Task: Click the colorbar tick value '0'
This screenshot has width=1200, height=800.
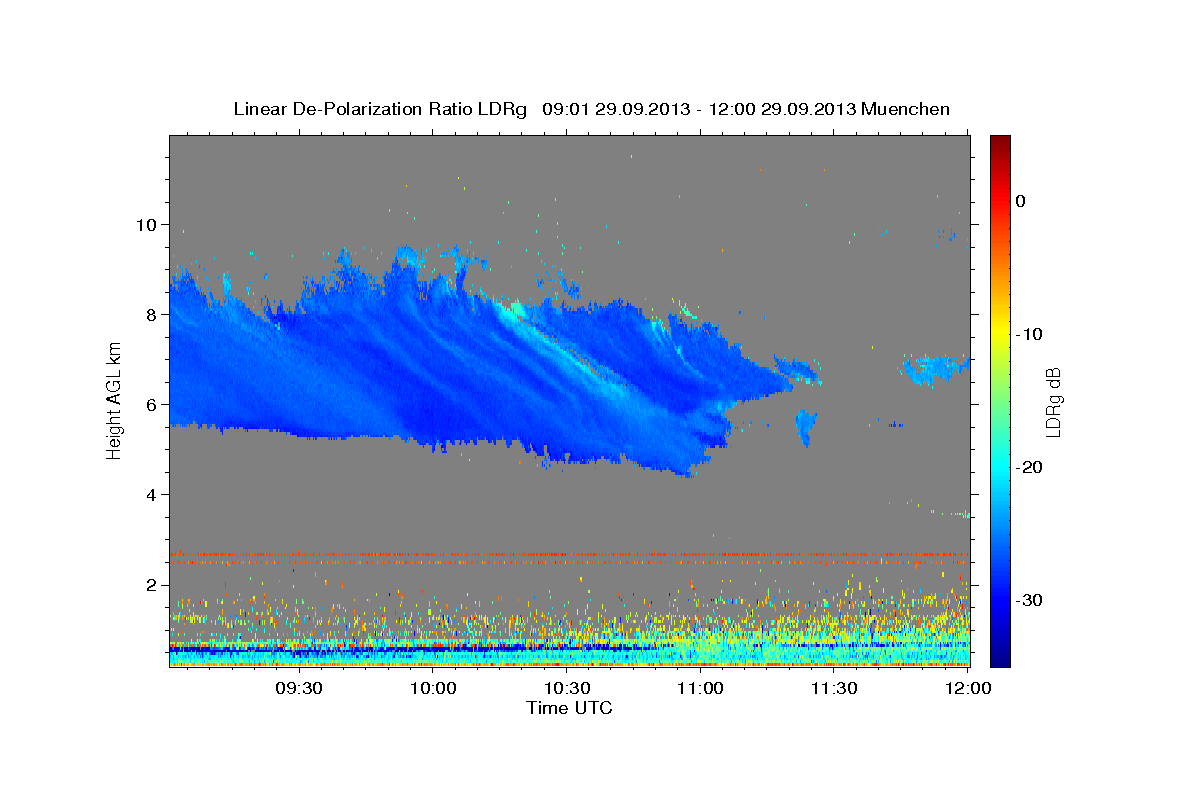Action: [1021, 201]
